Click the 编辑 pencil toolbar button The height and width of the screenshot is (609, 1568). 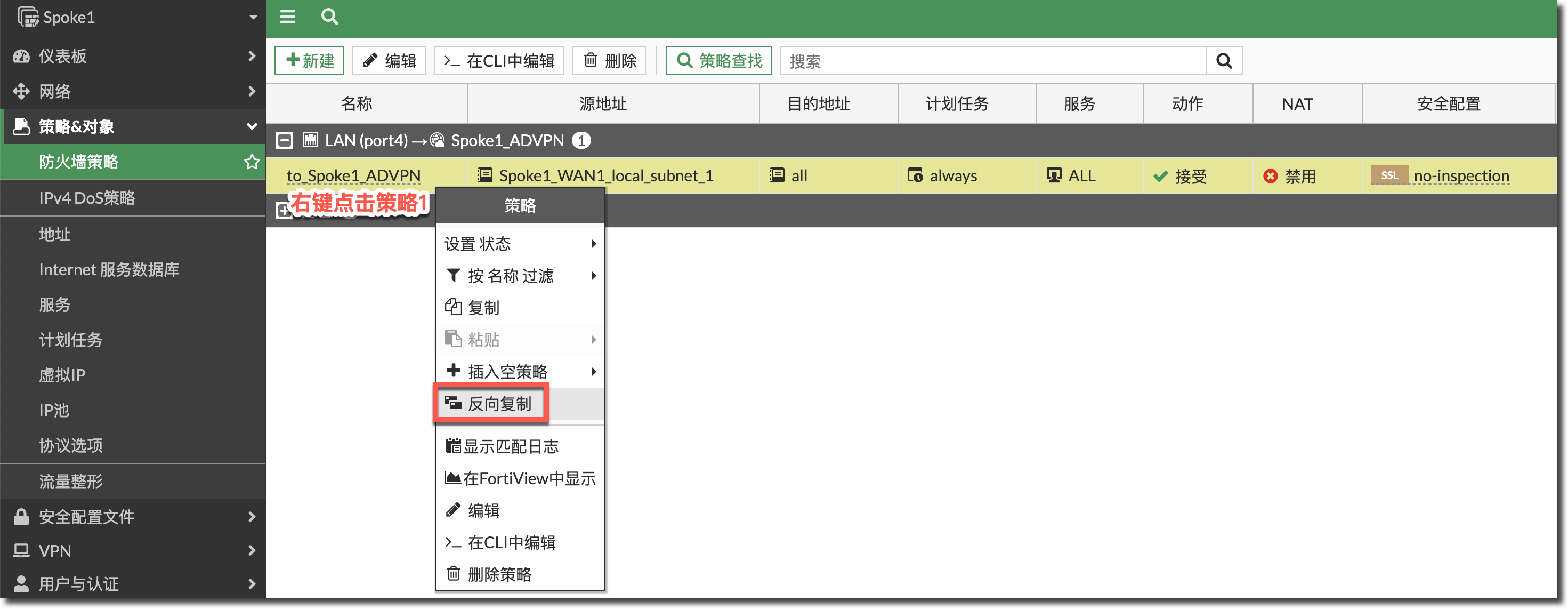(x=389, y=61)
